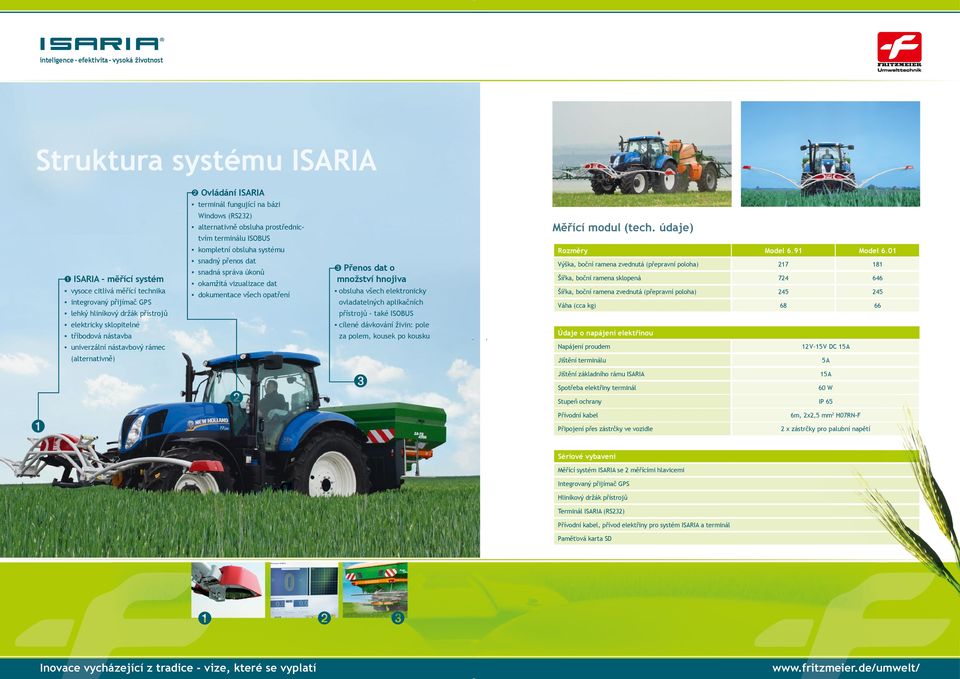960x679 pixels.
Task: Select the 'Hliníkový držák přístrojů' row
Action: click(736, 498)
